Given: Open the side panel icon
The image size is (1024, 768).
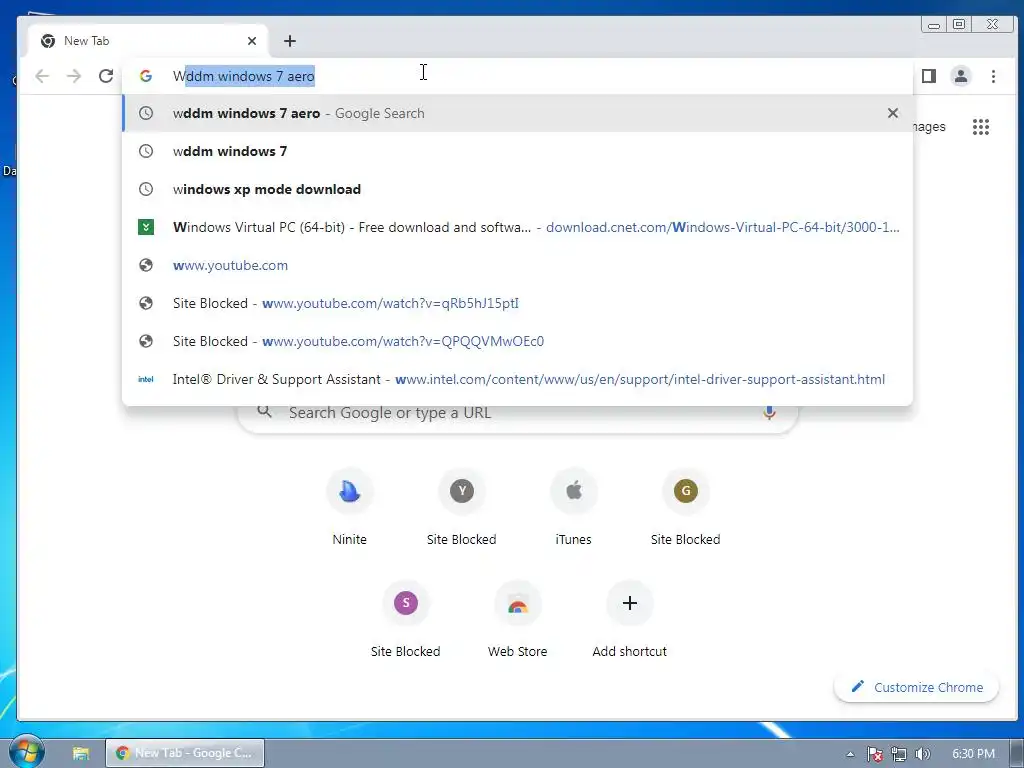Looking at the screenshot, I should pyautogui.click(x=929, y=76).
